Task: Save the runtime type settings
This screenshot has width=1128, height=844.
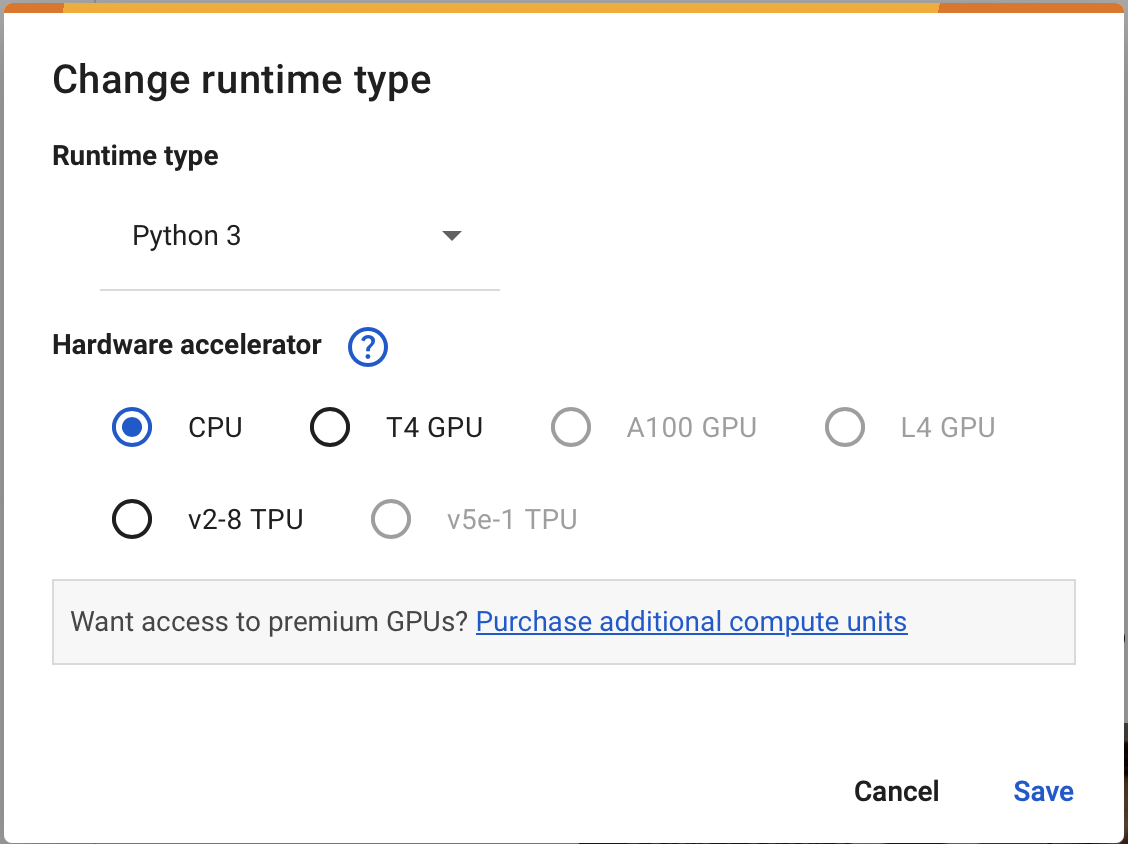Action: 1043,791
